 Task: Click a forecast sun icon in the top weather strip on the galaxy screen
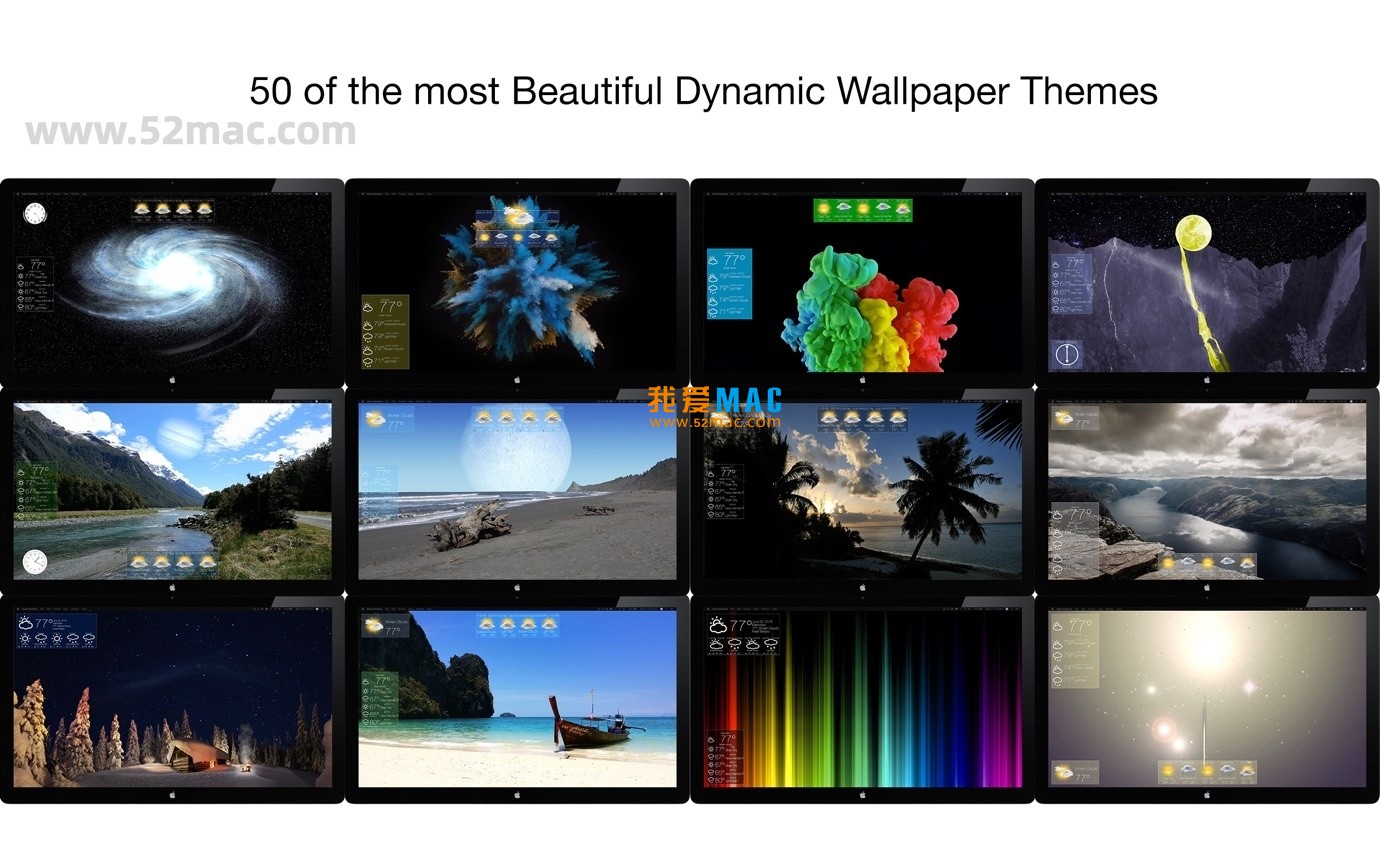click(142, 208)
